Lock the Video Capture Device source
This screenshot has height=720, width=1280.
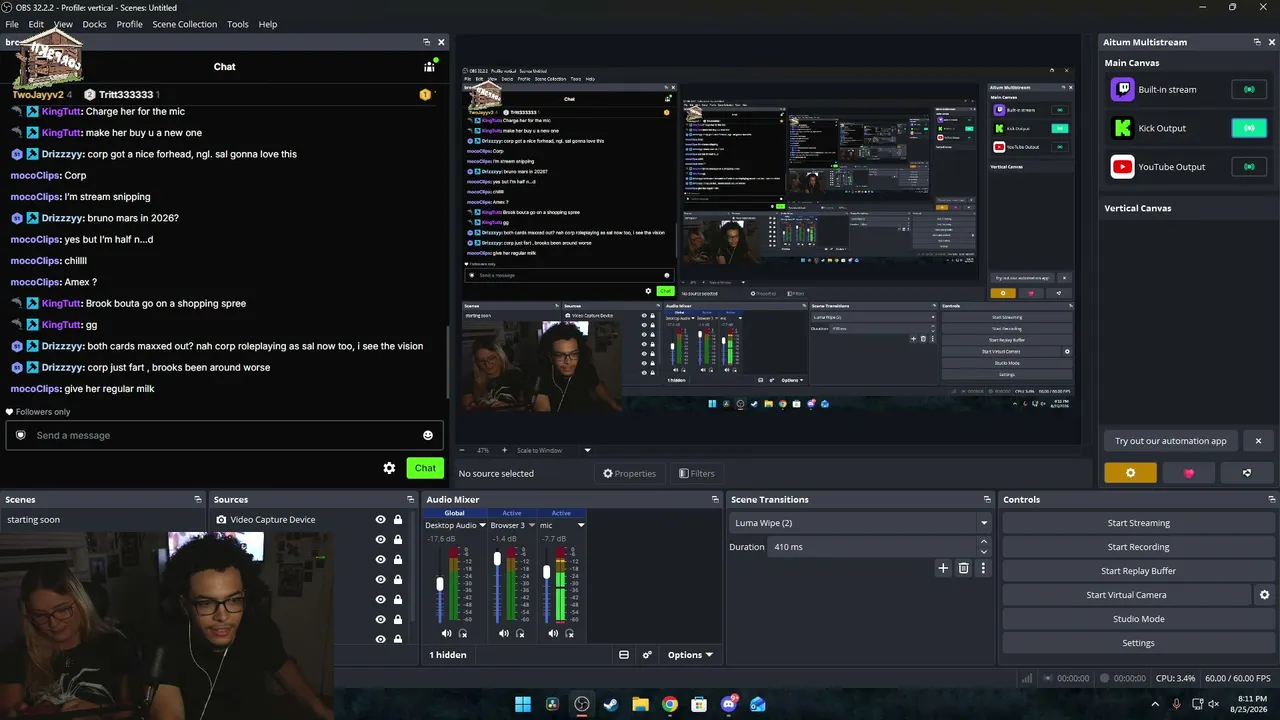(398, 520)
